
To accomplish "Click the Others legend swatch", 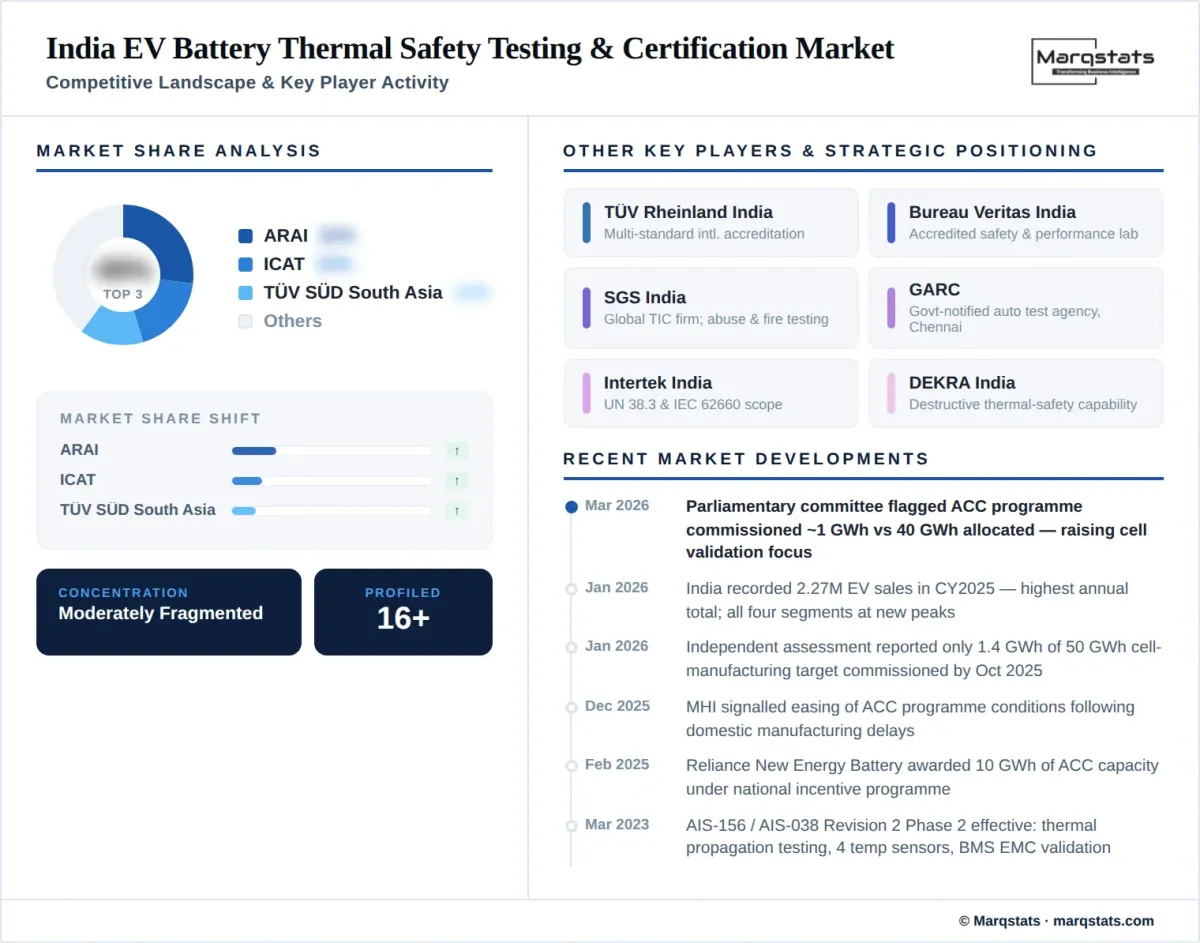I will tap(245, 321).
